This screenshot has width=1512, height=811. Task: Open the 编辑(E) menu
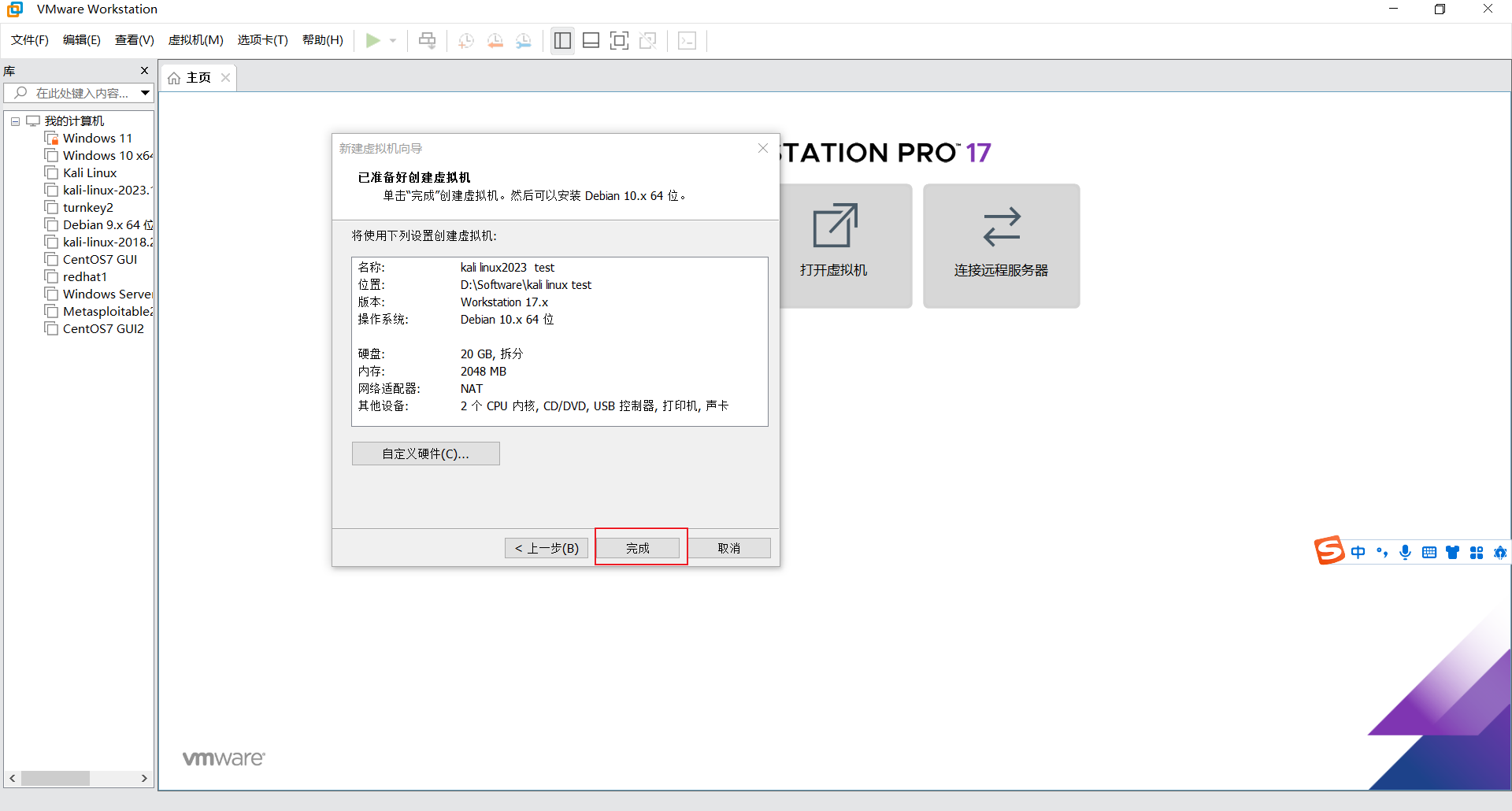(82, 40)
